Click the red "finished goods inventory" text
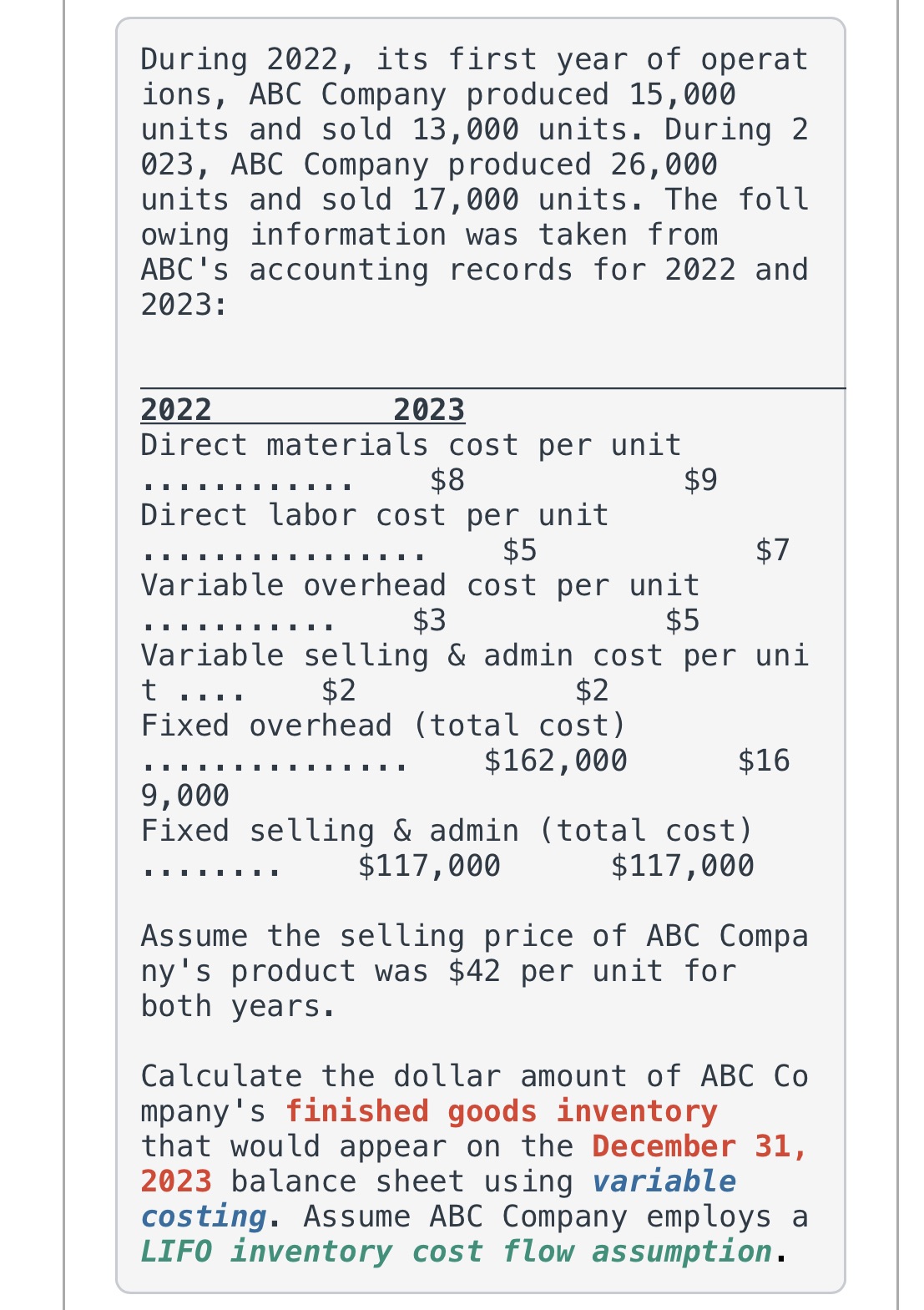This screenshot has width=924, height=1310. [501, 1111]
